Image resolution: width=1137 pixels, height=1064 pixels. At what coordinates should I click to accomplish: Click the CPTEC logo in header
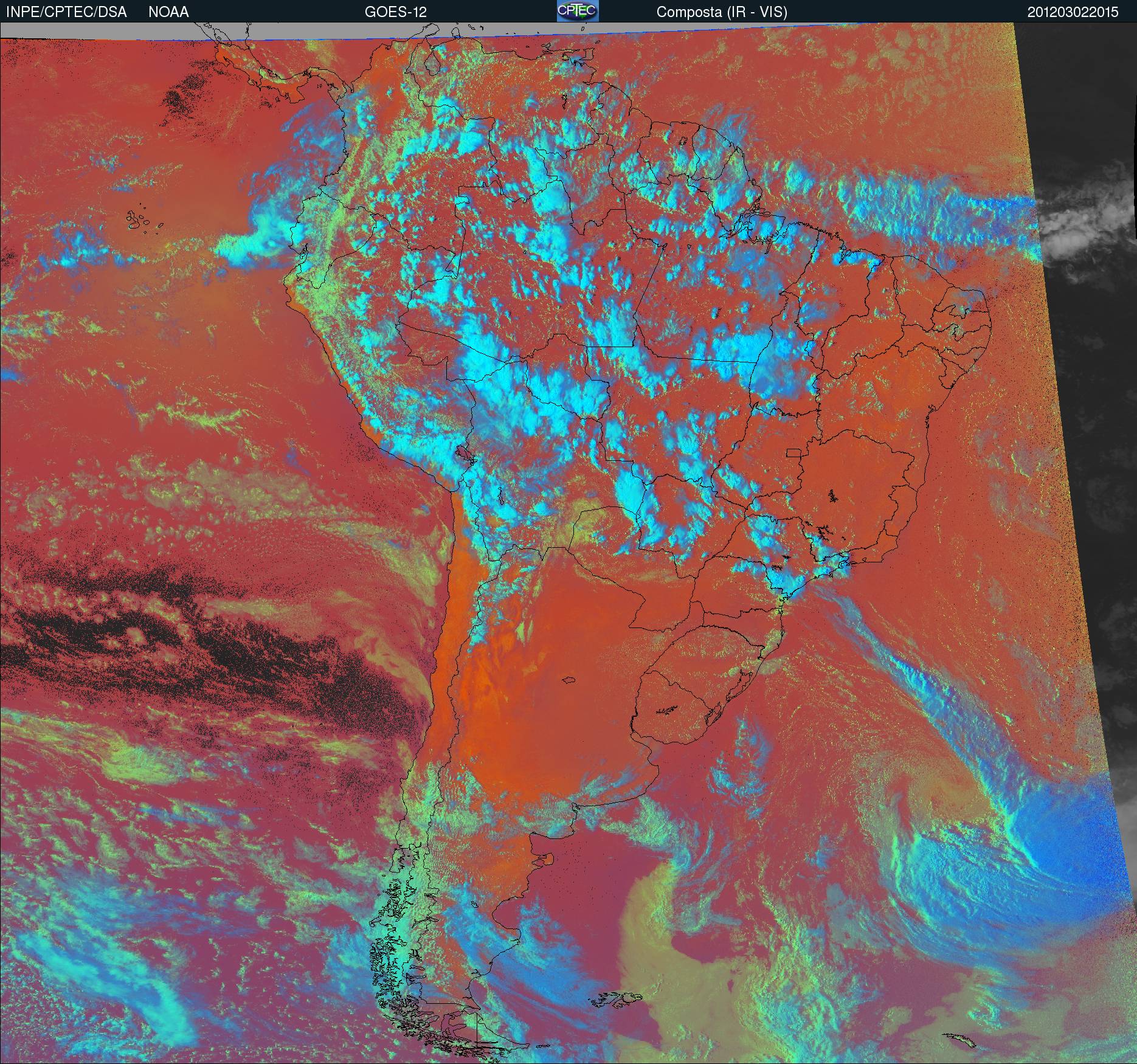tap(578, 11)
